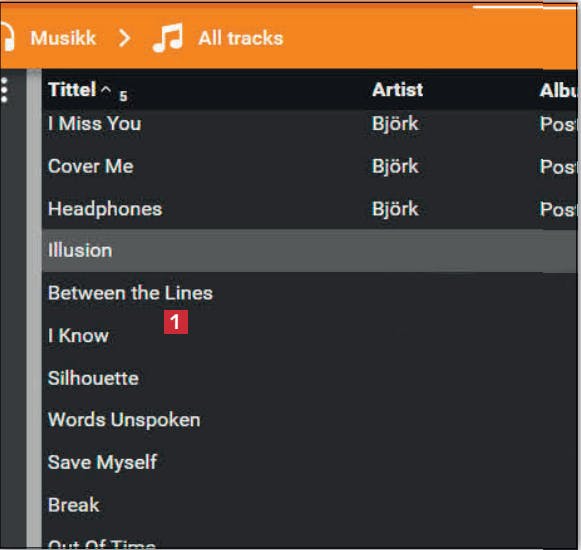Select the Headphones track row
This screenshot has height=550, width=581.
(309, 209)
